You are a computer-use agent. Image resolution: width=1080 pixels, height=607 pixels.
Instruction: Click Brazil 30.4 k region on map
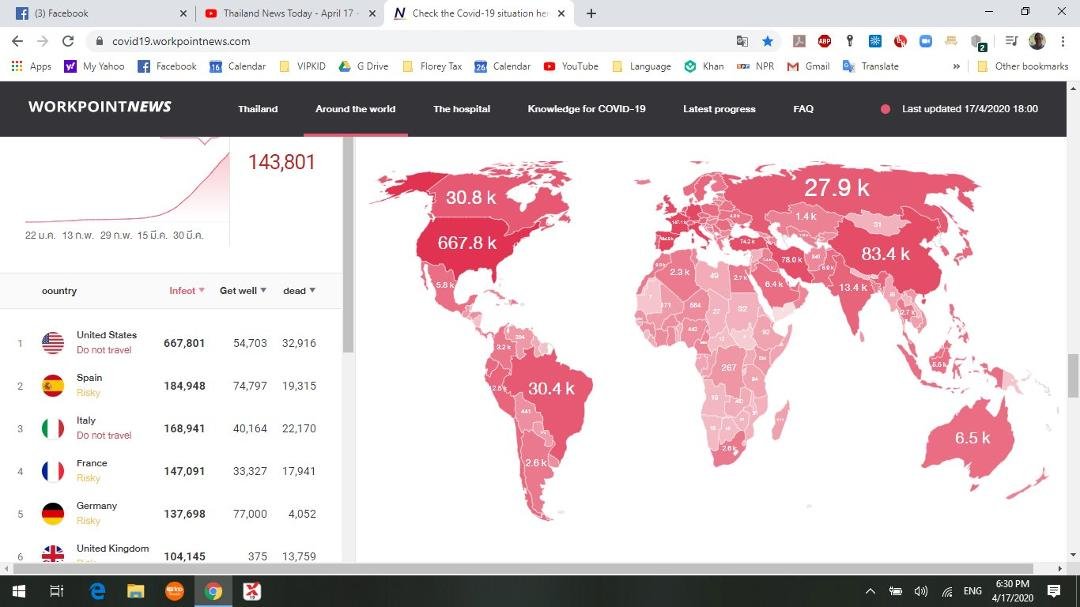[551, 389]
